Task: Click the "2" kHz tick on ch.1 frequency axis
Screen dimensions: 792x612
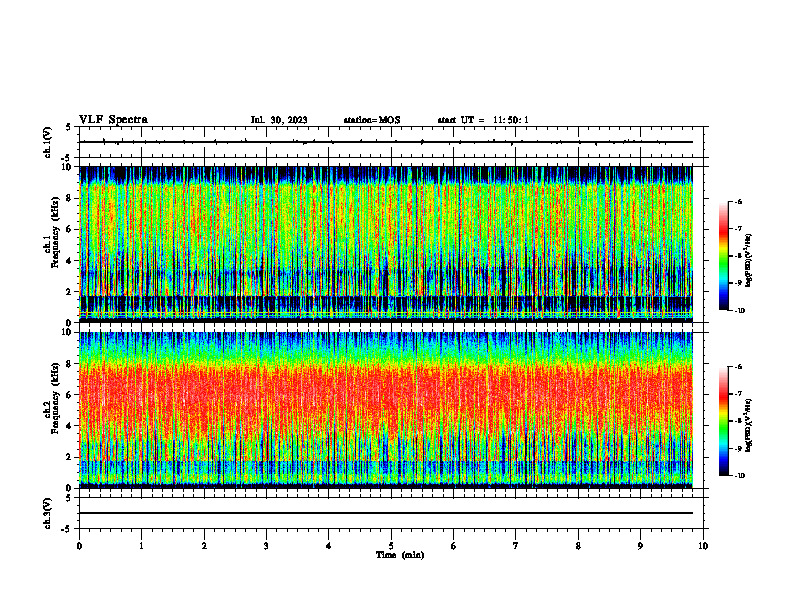Action: [70, 292]
